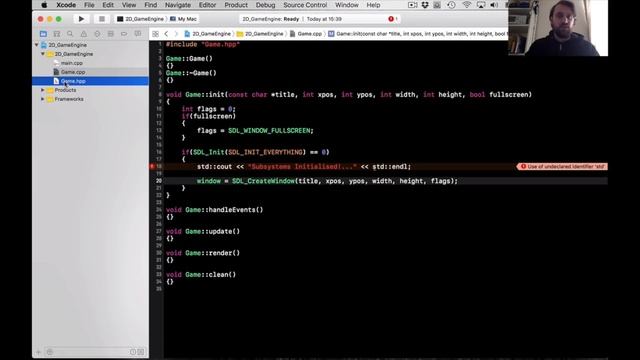Click the Time Machine menu bar icon
640x360 pixels.
tap(451, 5)
